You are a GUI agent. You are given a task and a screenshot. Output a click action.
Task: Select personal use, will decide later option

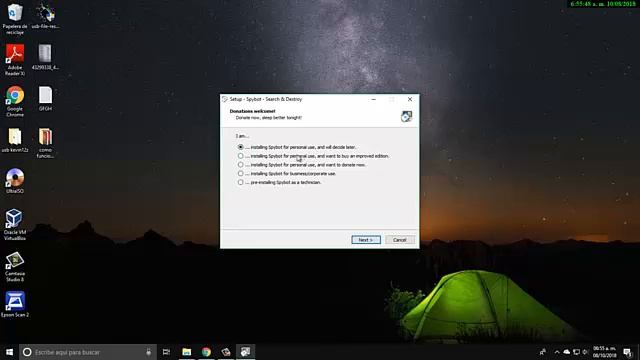[297, 147]
